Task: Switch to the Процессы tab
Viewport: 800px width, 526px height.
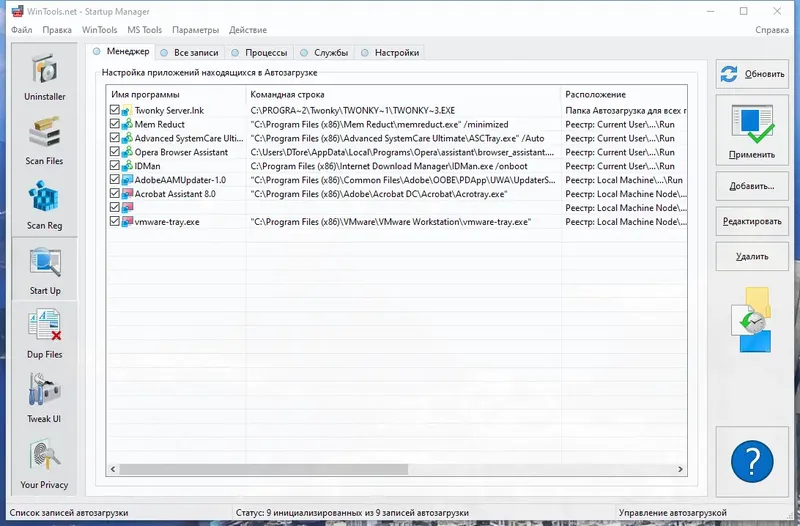Action: (260, 53)
